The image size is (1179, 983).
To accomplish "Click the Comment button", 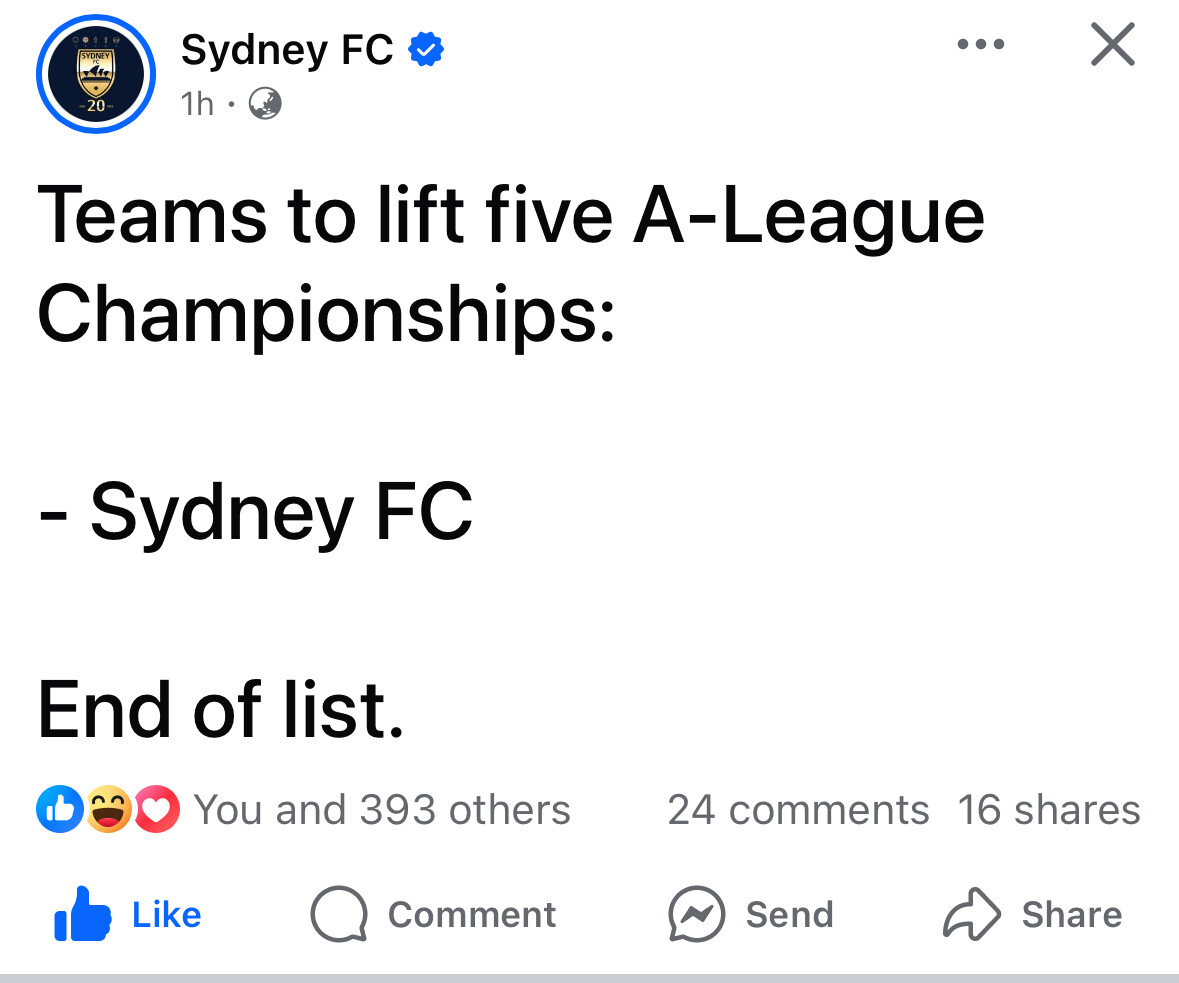I will pos(433,915).
